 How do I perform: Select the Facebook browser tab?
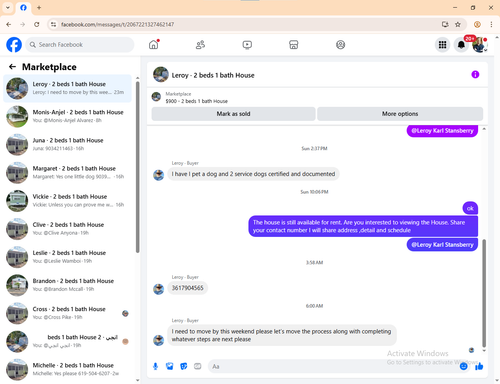point(23,7)
